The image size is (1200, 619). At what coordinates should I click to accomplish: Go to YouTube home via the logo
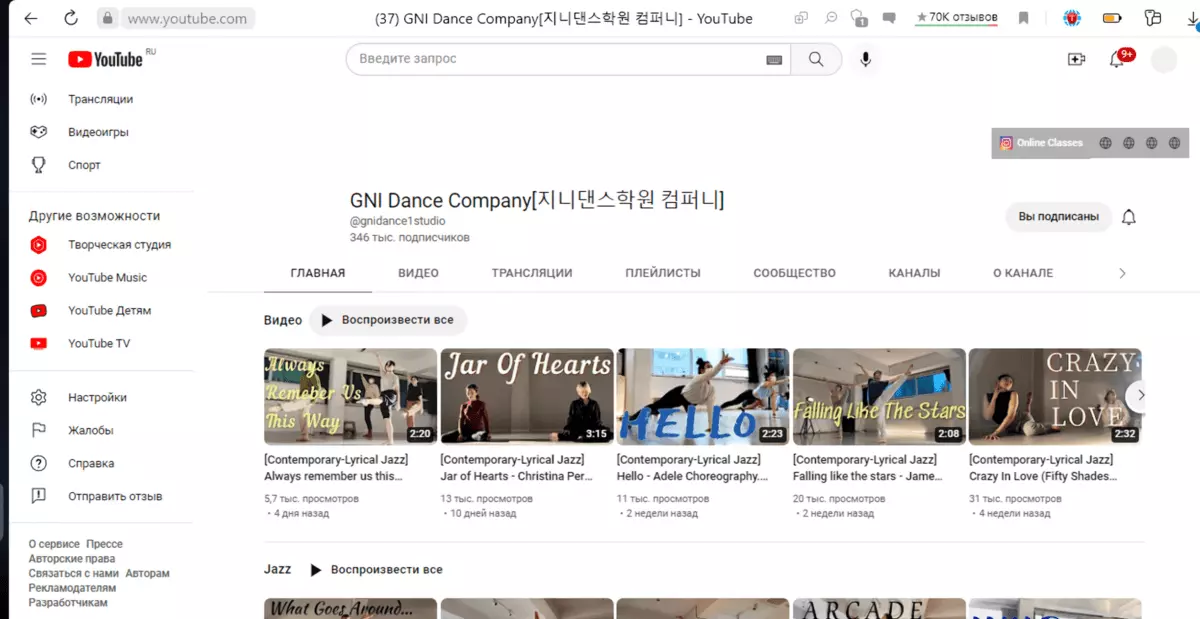tap(106, 60)
